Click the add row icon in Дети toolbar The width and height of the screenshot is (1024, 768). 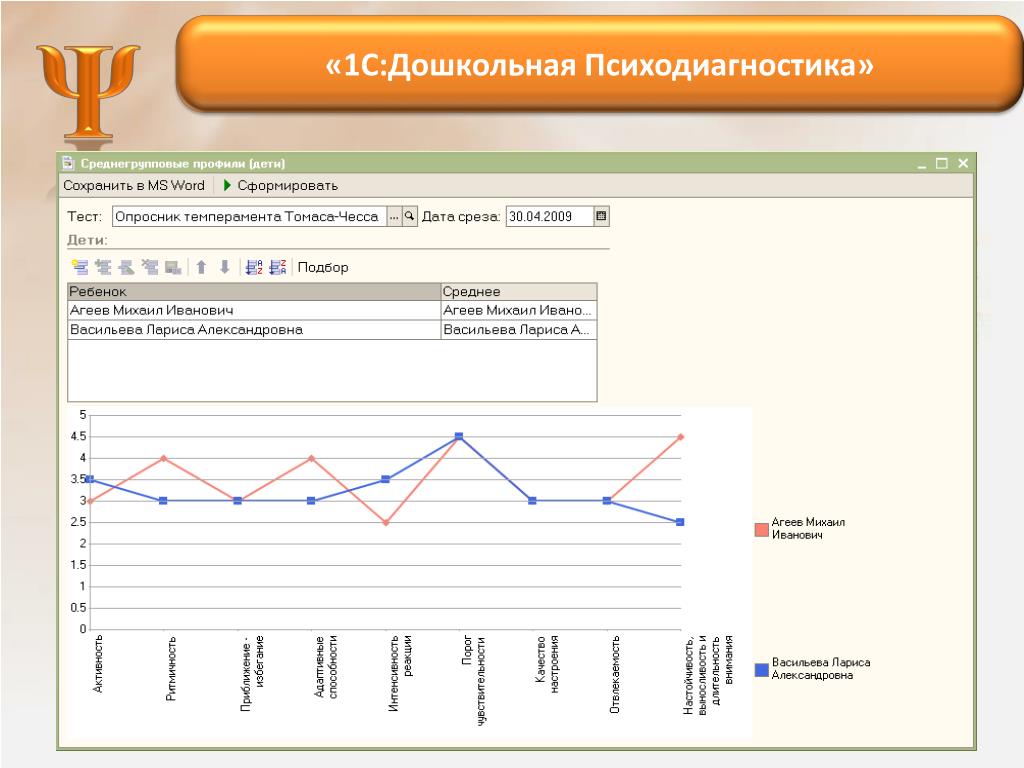pos(80,267)
